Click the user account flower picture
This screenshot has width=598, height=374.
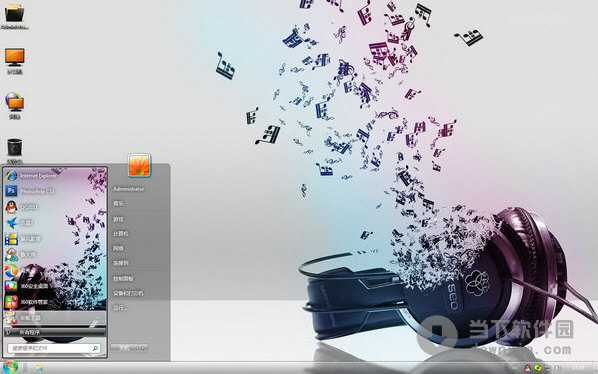click(x=139, y=165)
